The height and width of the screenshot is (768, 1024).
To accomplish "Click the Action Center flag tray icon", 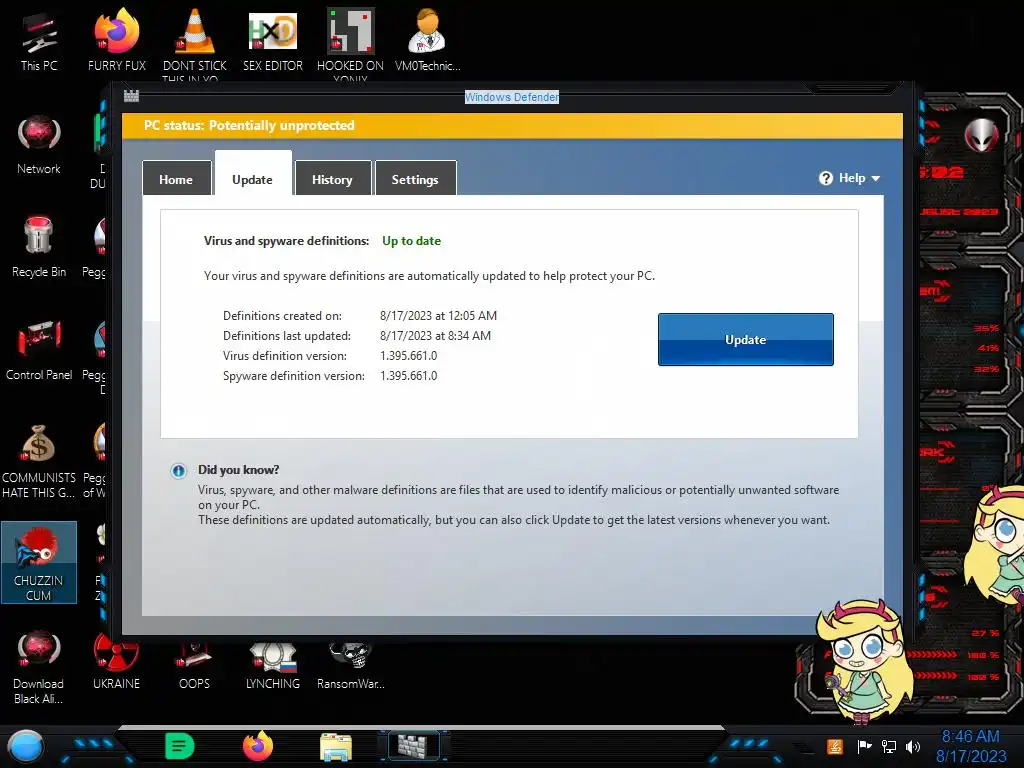I will (x=864, y=746).
